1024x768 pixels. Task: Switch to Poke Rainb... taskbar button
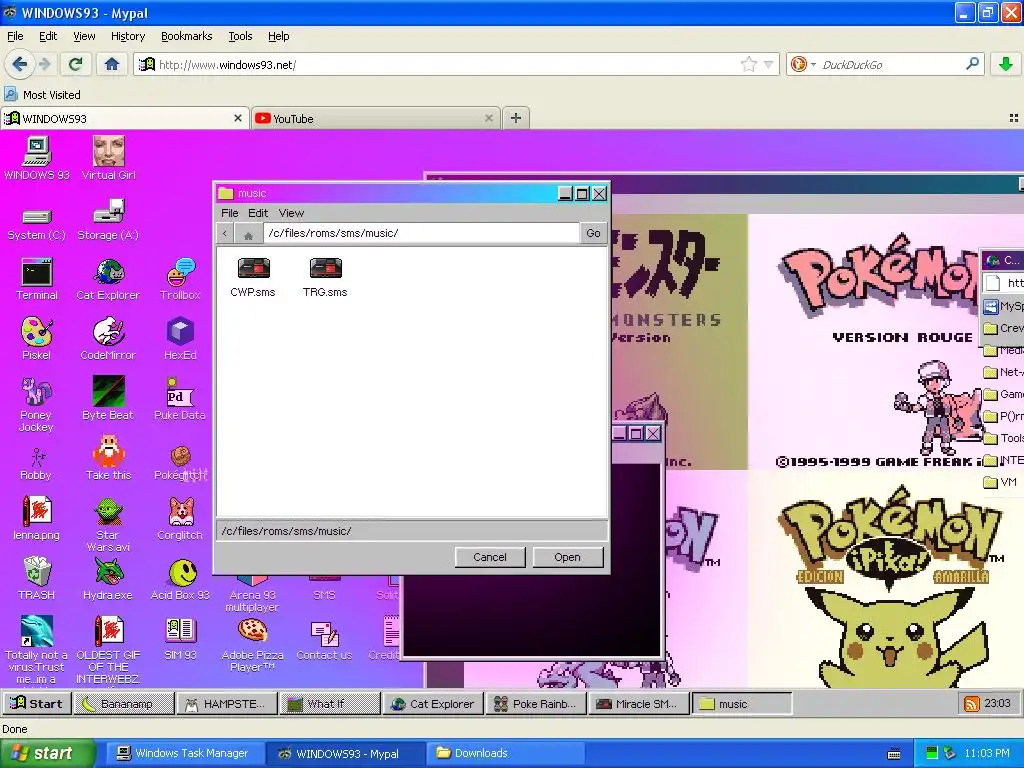point(536,704)
